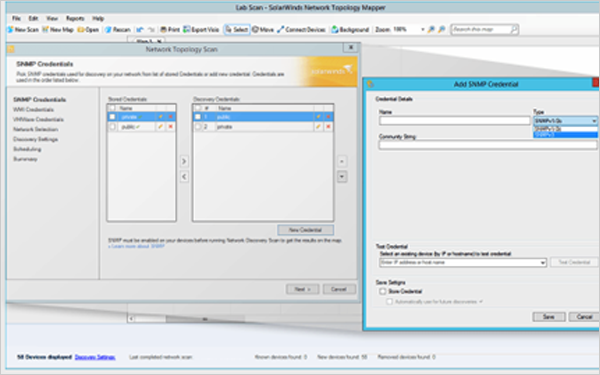Image resolution: width=600 pixels, height=375 pixels.
Task: Check the stored 'public' credential checkbox
Action: (112, 127)
